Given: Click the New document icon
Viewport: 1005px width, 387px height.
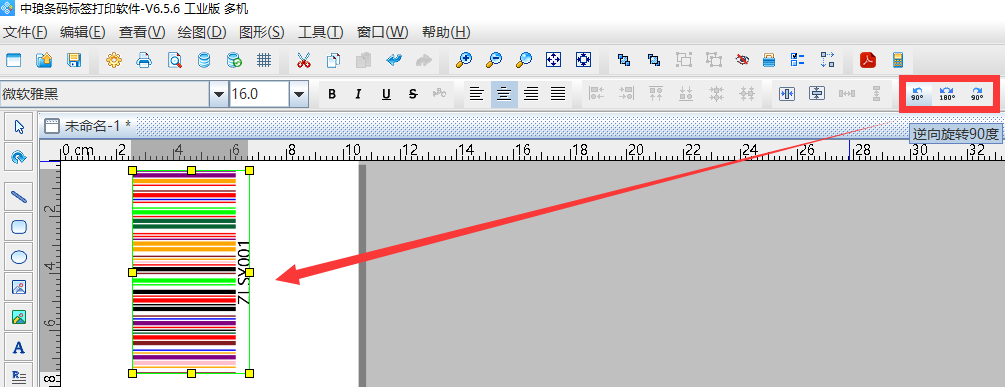Looking at the screenshot, I should (x=13, y=61).
